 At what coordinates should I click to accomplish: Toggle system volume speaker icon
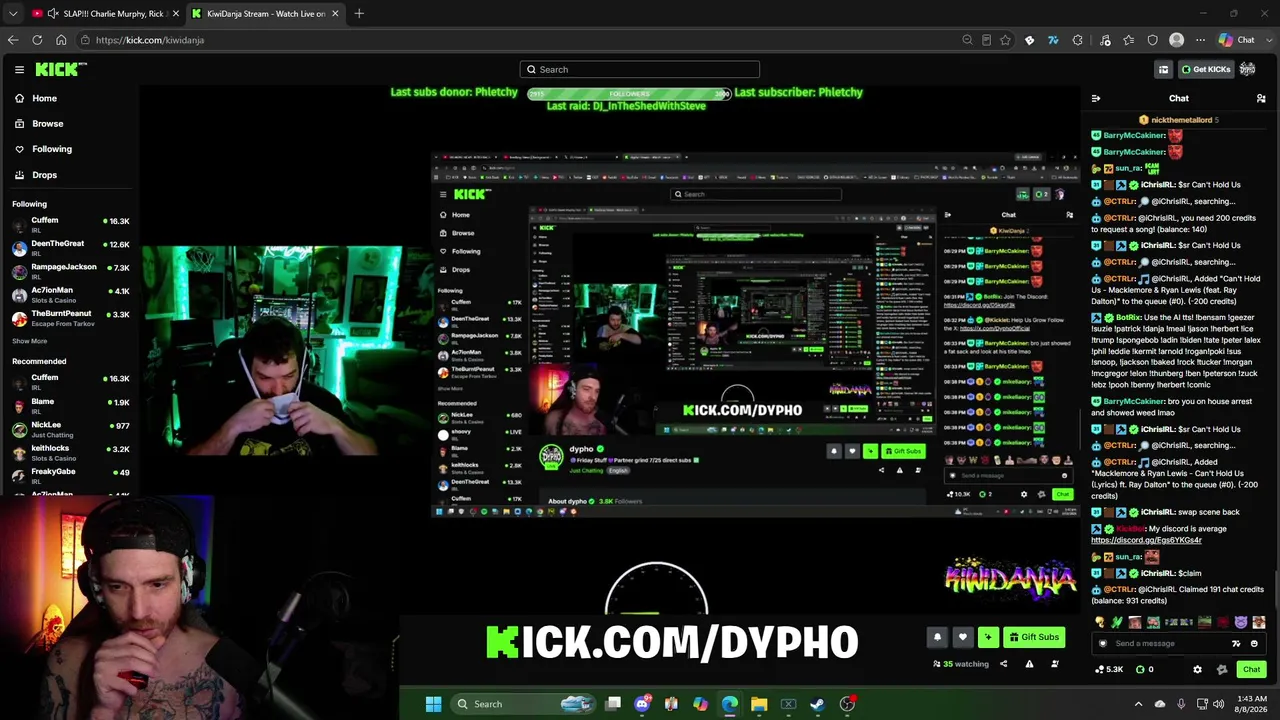pos(1218,704)
